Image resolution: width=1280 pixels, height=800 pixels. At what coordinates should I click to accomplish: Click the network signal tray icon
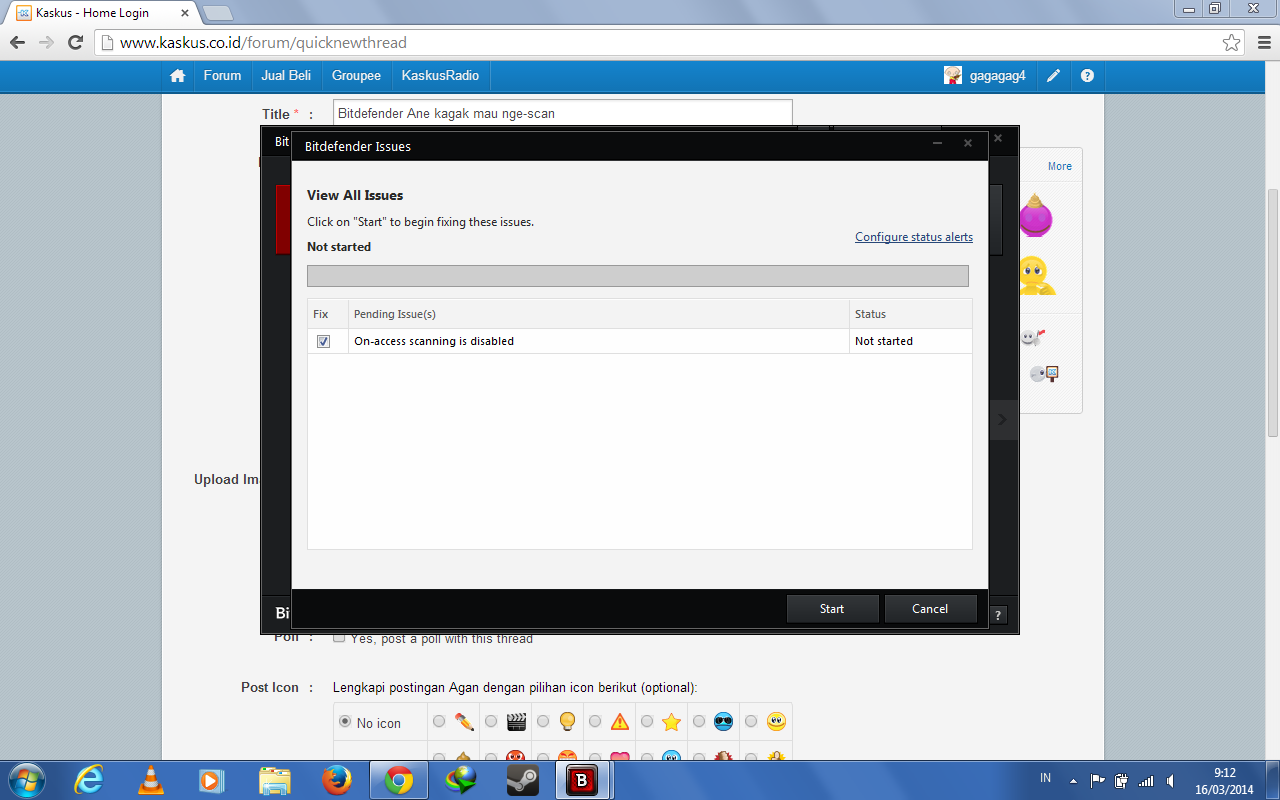[1147, 780]
